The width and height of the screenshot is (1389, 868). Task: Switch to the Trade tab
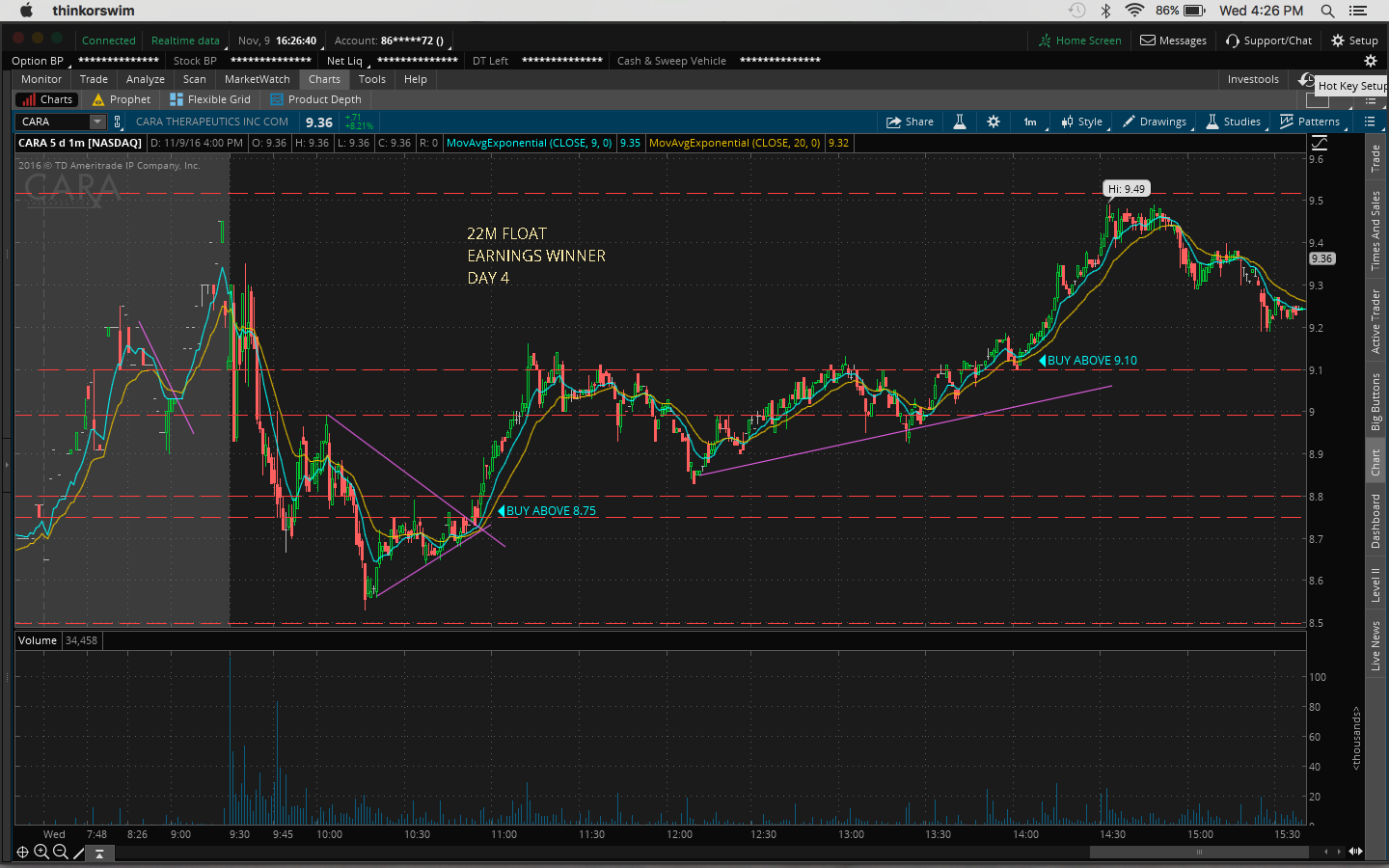pos(94,79)
